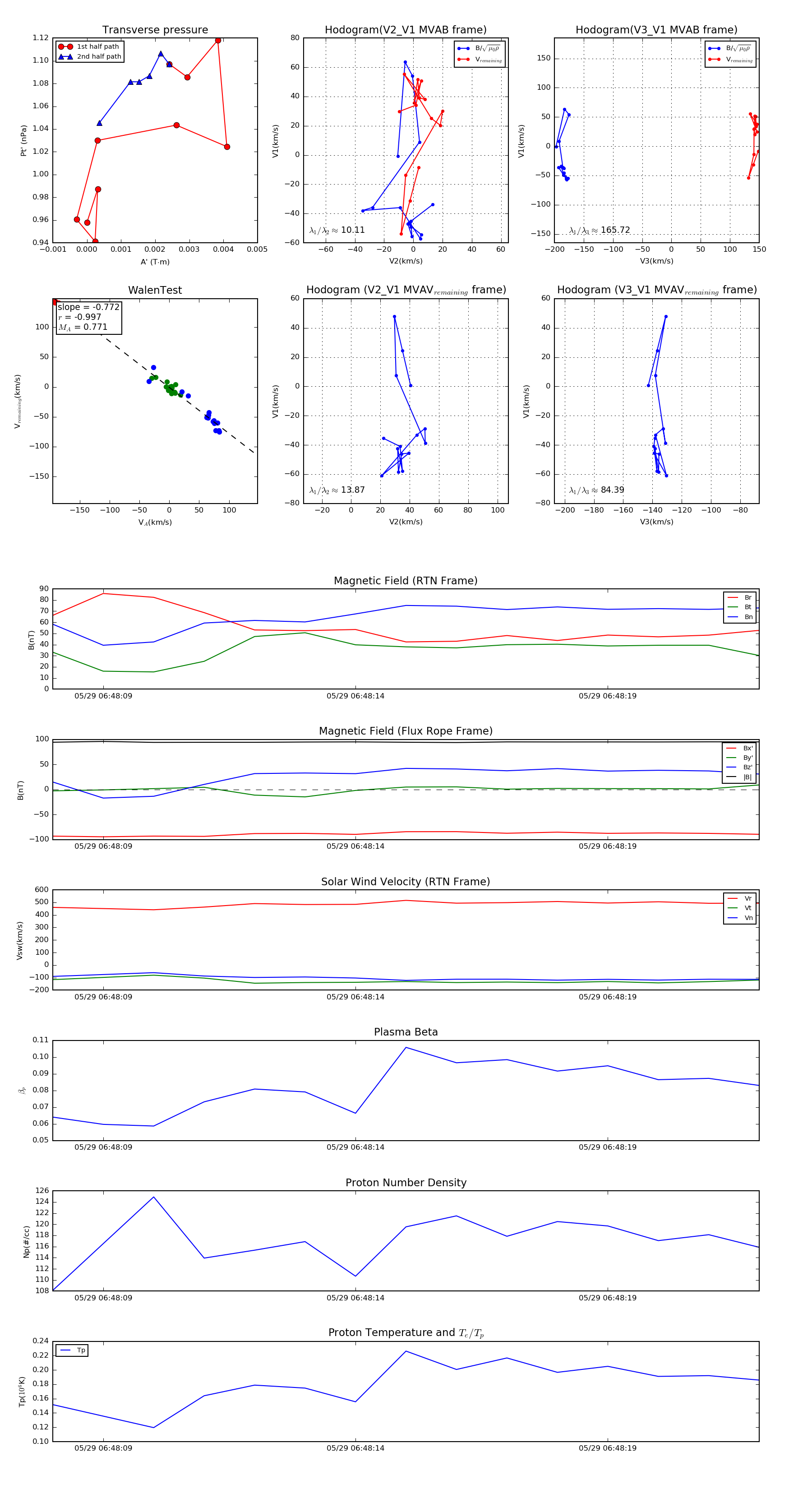Image resolution: width=812 pixels, height=1489 pixels.
Task: Click "slope = -0.772" in WalenTest box
Action: pyautogui.click(x=88, y=307)
